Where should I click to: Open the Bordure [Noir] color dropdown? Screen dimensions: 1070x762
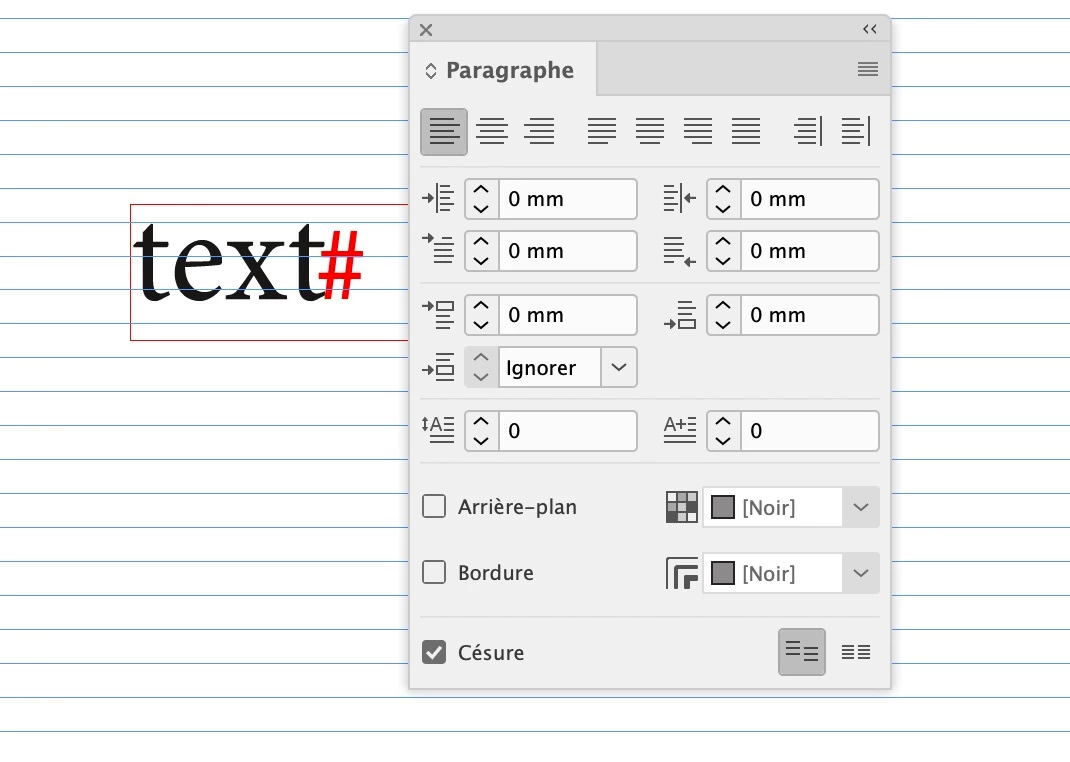tap(861, 573)
